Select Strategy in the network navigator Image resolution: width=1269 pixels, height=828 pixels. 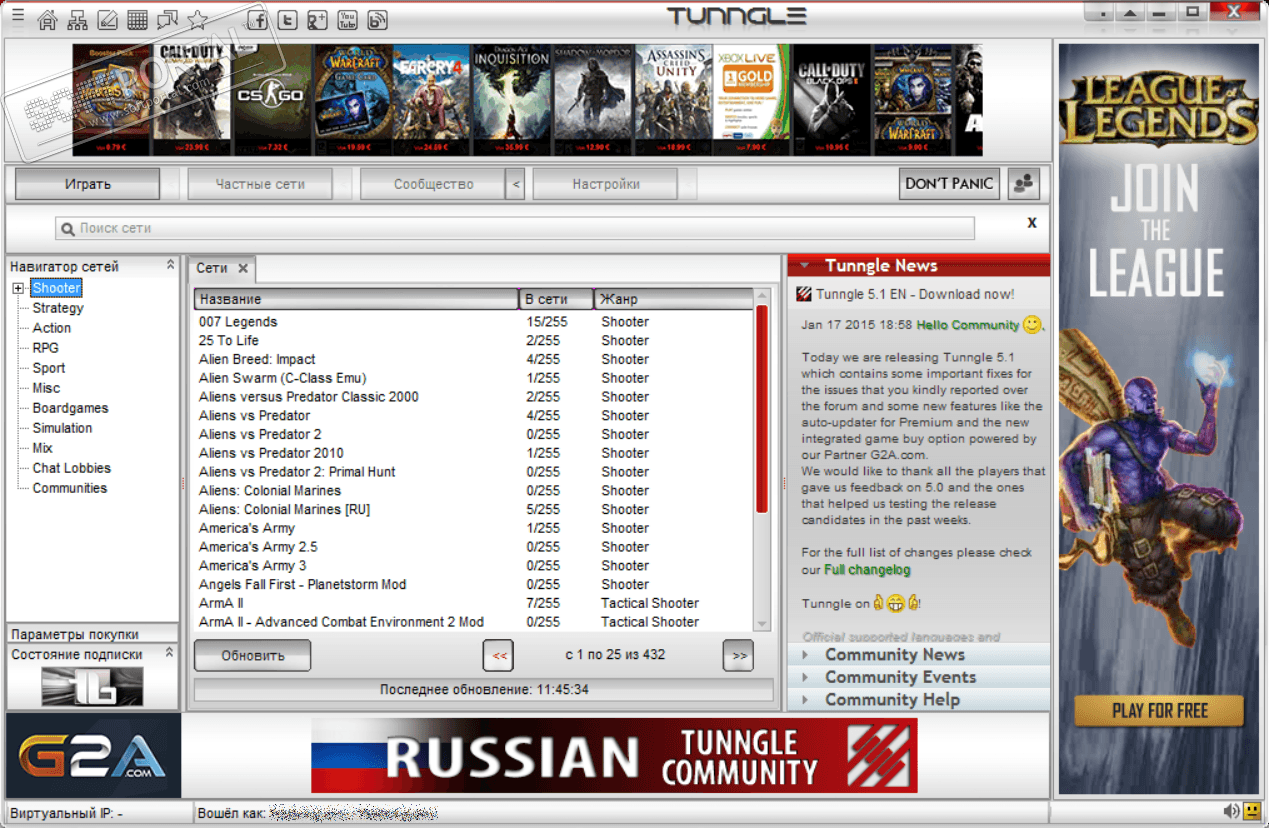pos(58,308)
